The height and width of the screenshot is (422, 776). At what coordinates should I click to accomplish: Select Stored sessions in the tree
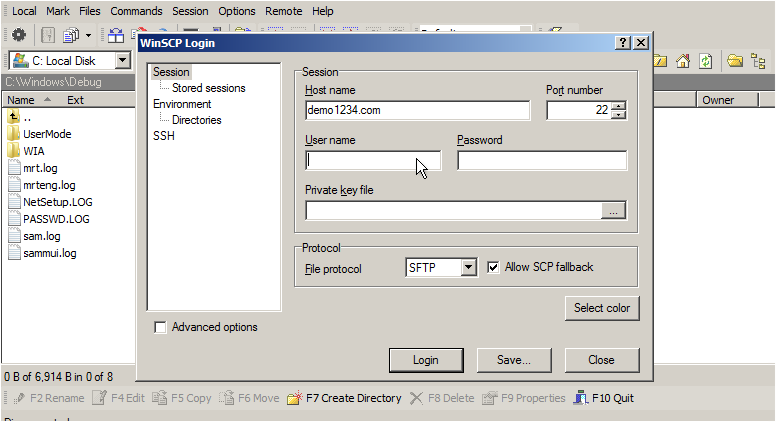(208, 88)
